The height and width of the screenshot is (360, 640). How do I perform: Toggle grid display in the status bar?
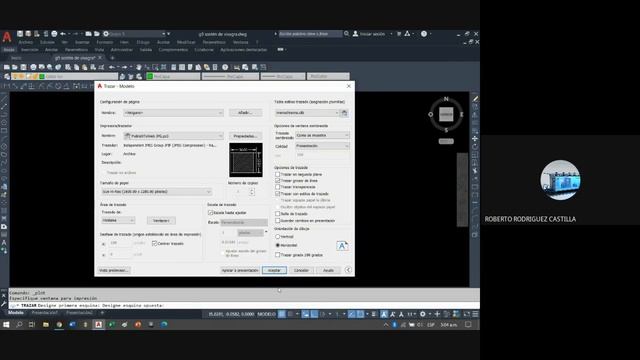pyautogui.click(x=282, y=314)
